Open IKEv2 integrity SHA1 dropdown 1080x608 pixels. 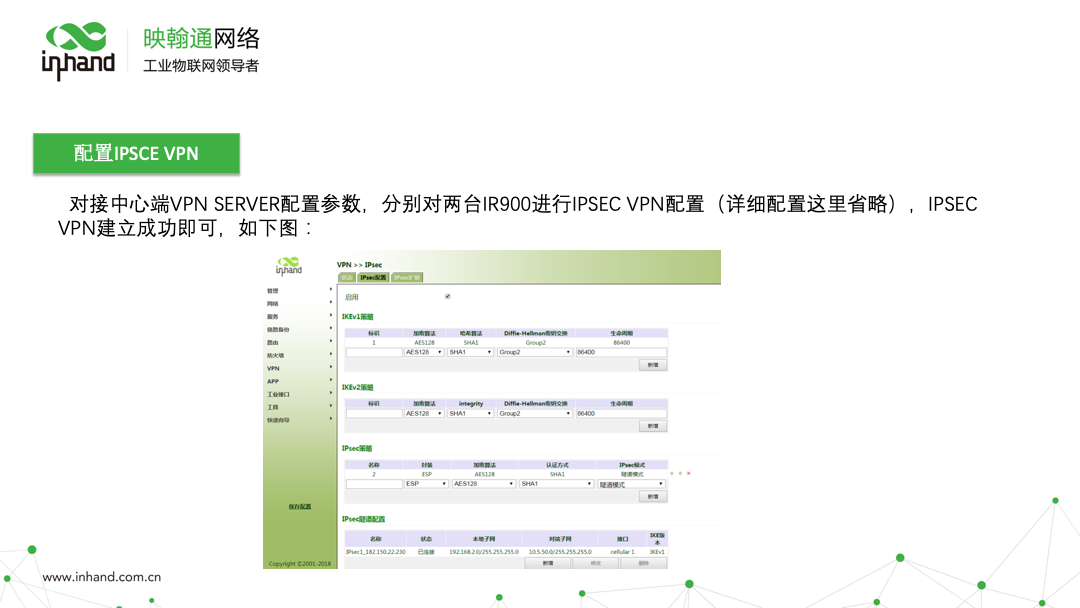tap(470, 413)
